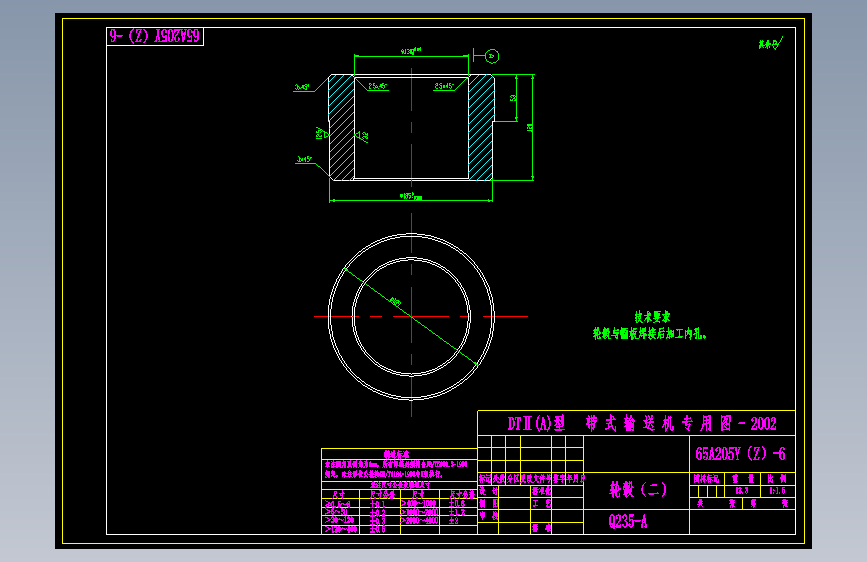Select the datum circle symbol beside top dimension
This screenshot has height=562, width=867.
[492, 56]
